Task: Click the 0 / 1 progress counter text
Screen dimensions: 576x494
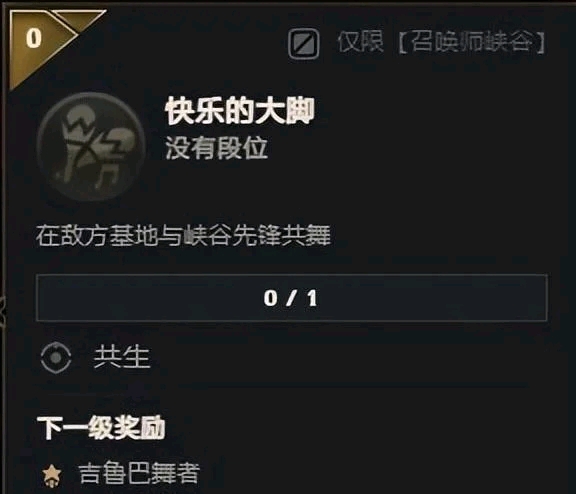Action: 290,298
